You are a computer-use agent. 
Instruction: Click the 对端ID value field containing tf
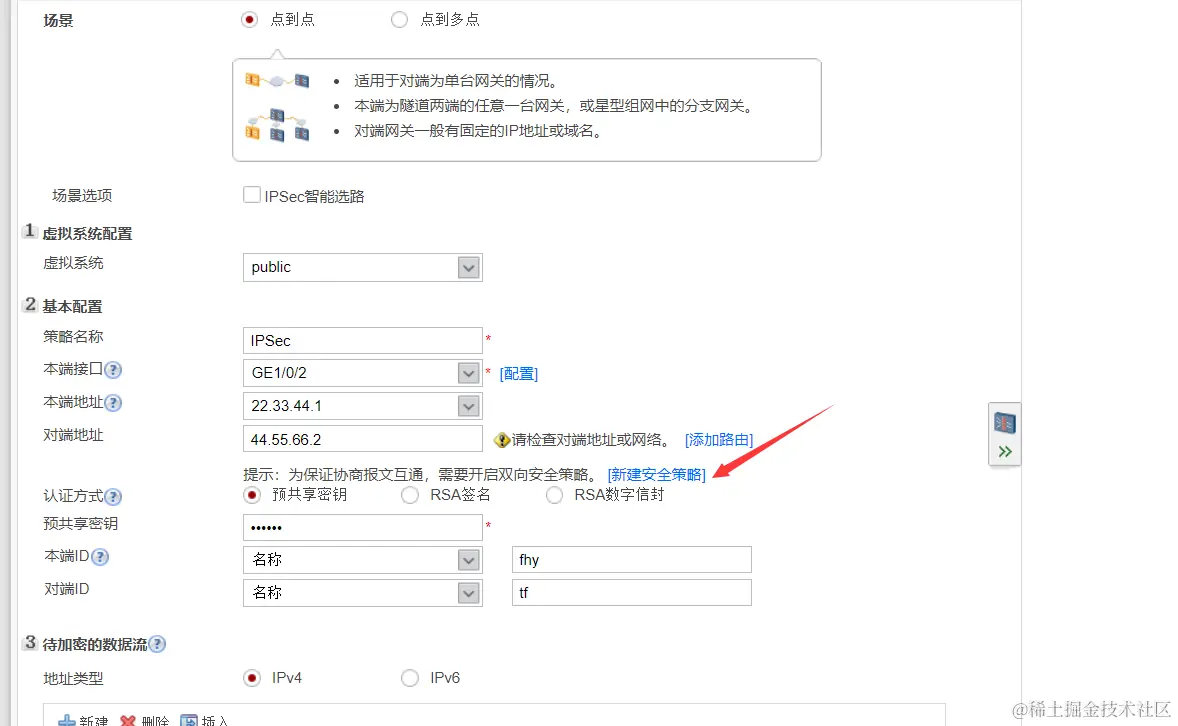[x=631, y=593]
